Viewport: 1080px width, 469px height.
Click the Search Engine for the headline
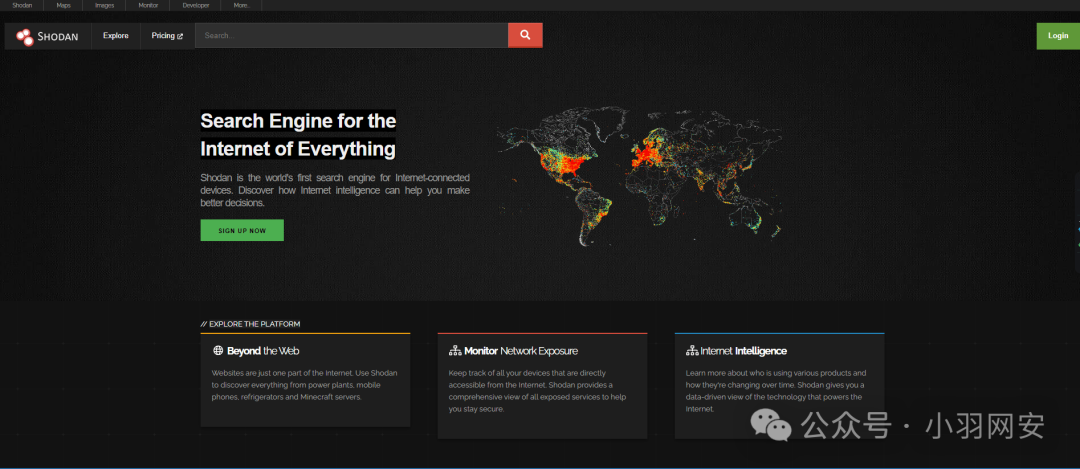[298, 121]
